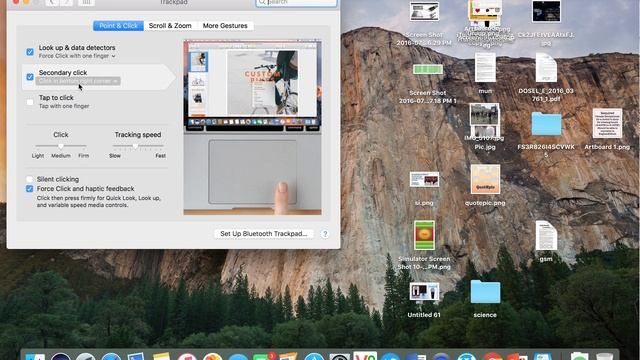Select the Simulator Screen Shot png file
The width and height of the screenshot is (640, 360).
pos(424,245)
